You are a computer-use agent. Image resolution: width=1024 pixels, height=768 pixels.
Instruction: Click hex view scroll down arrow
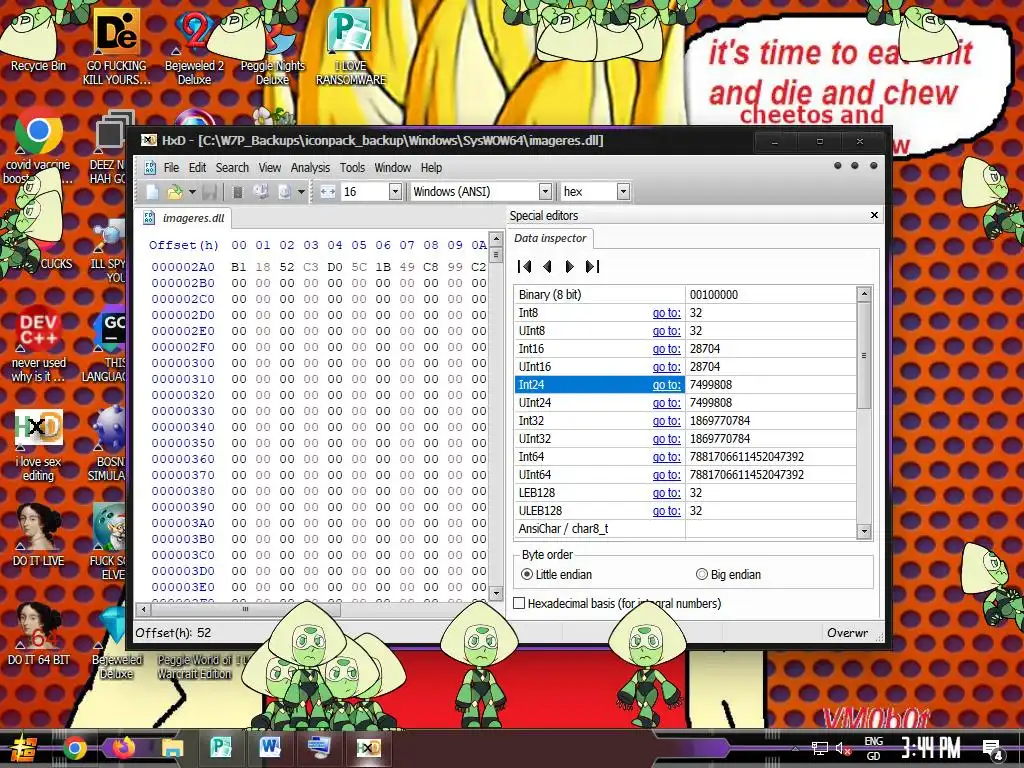[x=496, y=593]
